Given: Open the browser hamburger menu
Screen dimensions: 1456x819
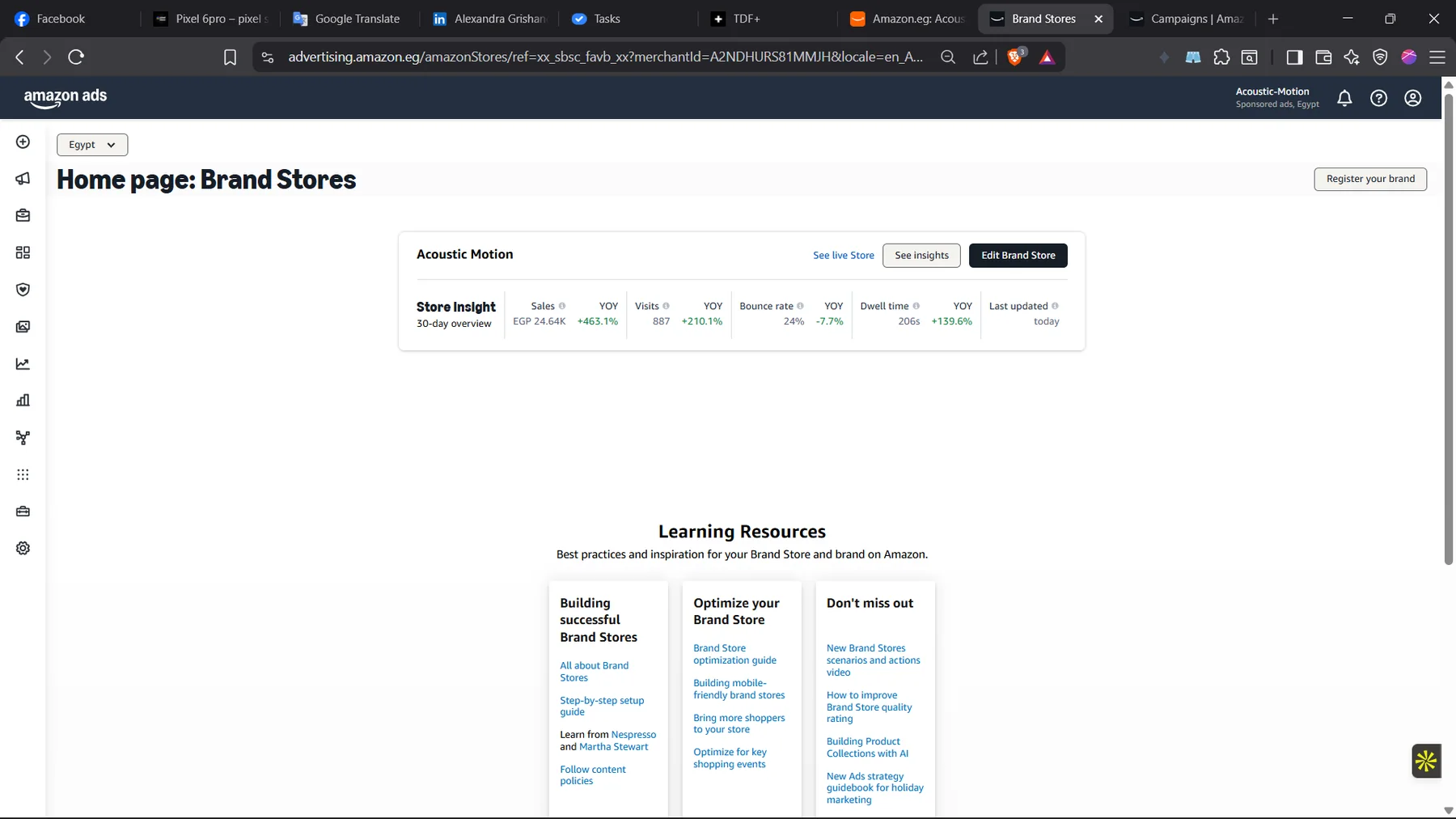Looking at the screenshot, I should coord(1437,57).
